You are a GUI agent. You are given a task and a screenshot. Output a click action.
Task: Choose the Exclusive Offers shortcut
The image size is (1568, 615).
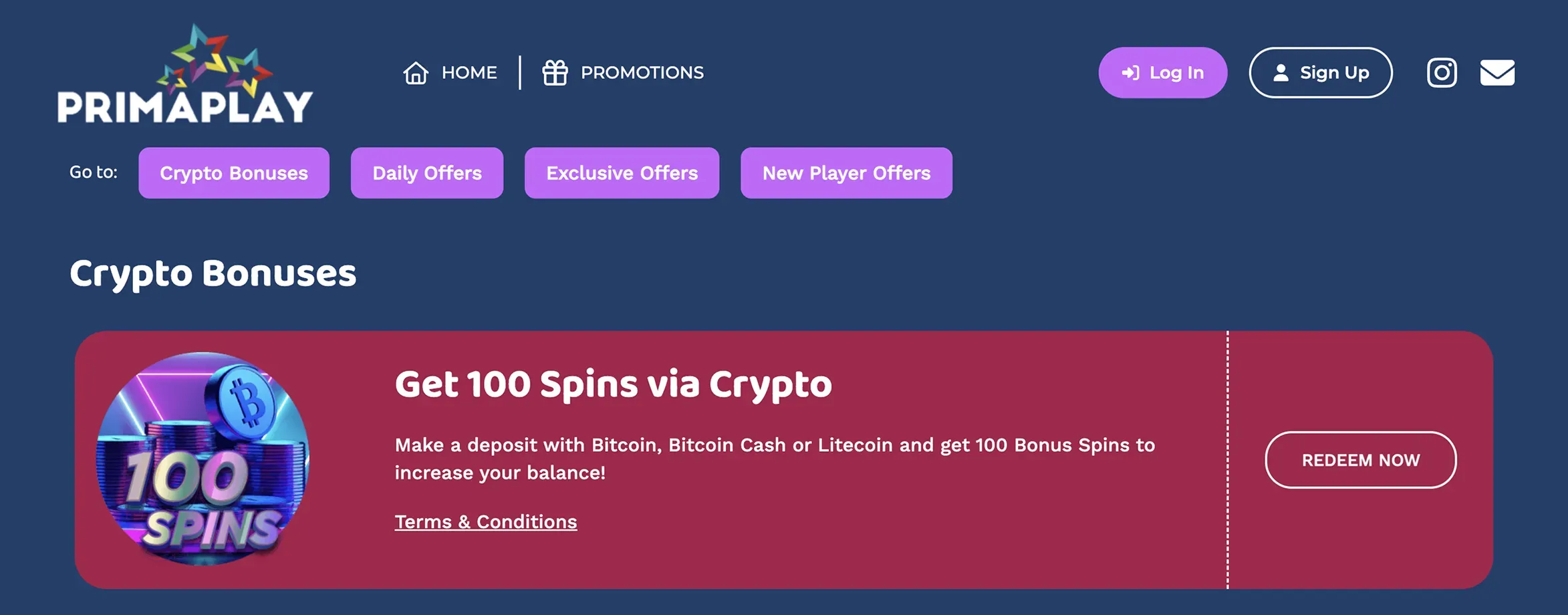pos(622,173)
